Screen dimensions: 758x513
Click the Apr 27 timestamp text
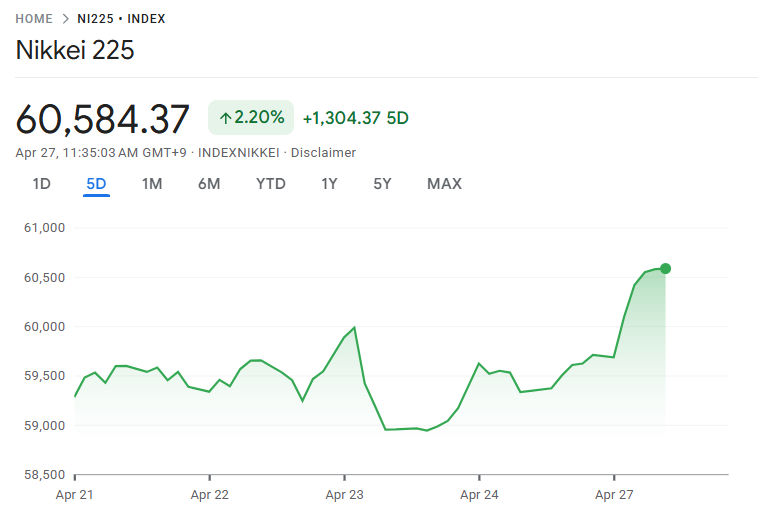101,153
